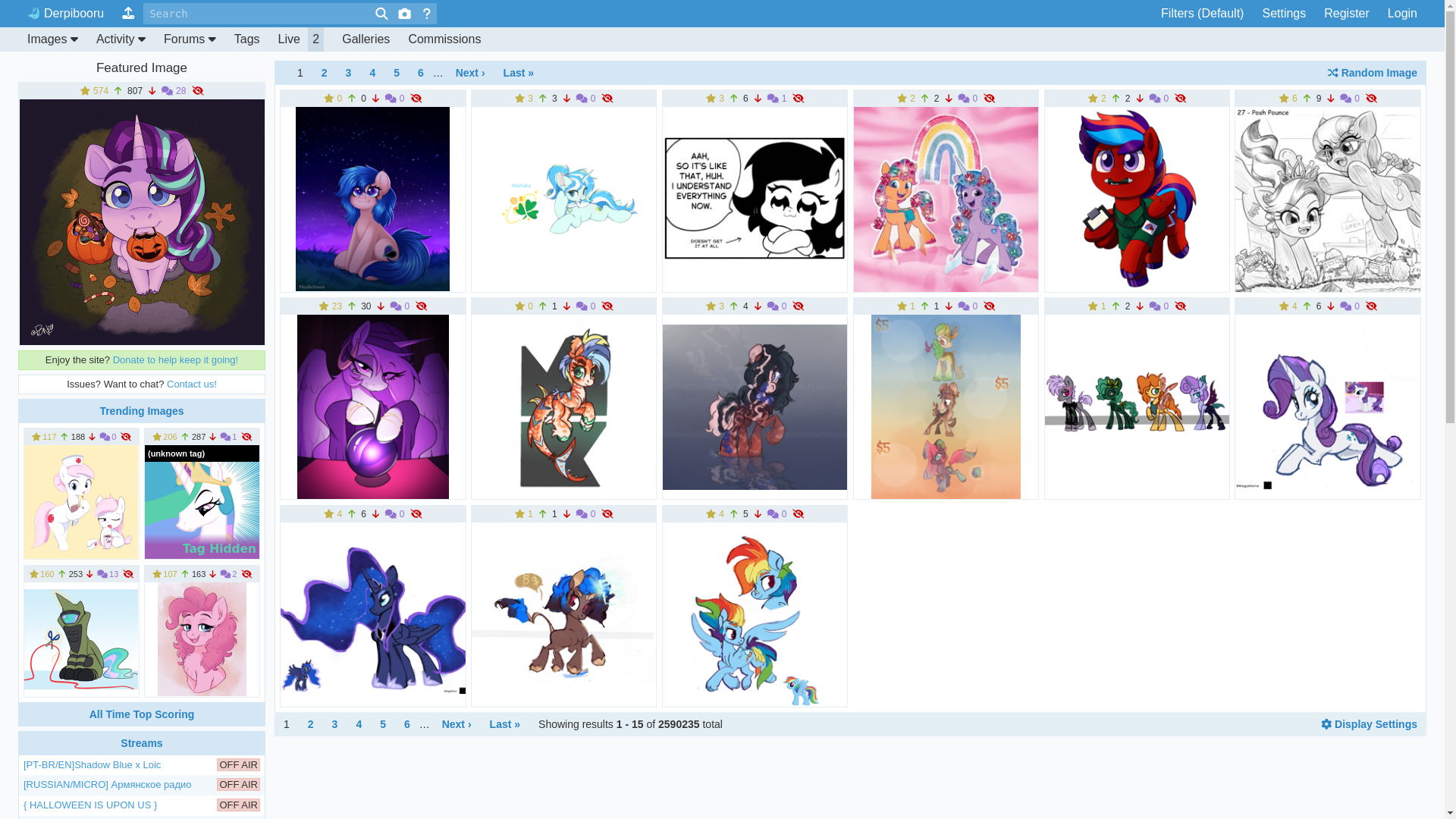
Task: Hide the Rarity image with score 6
Action: tap(1371, 306)
